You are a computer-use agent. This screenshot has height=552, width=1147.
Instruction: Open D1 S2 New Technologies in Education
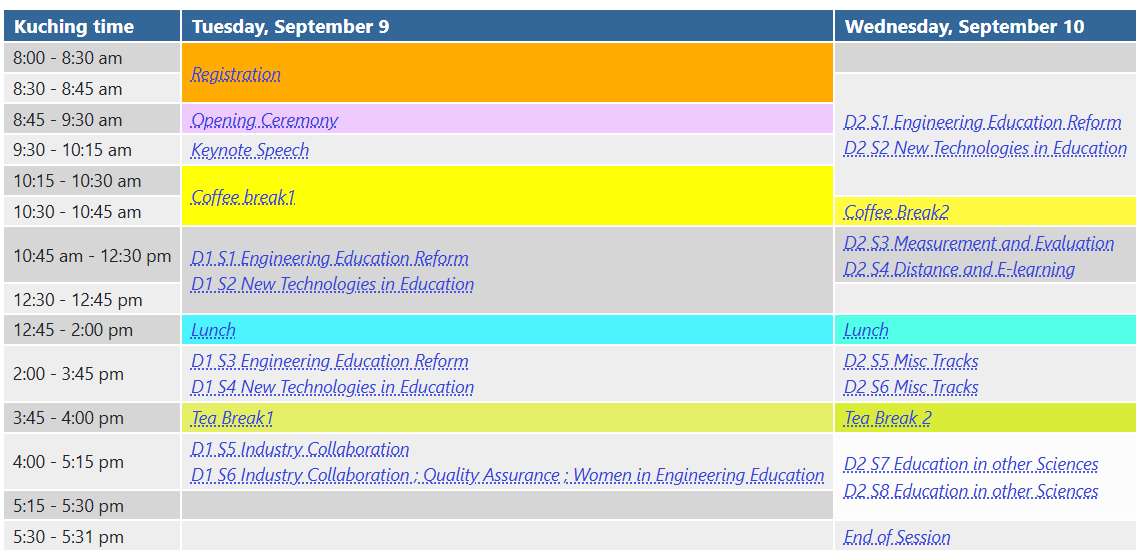click(332, 284)
